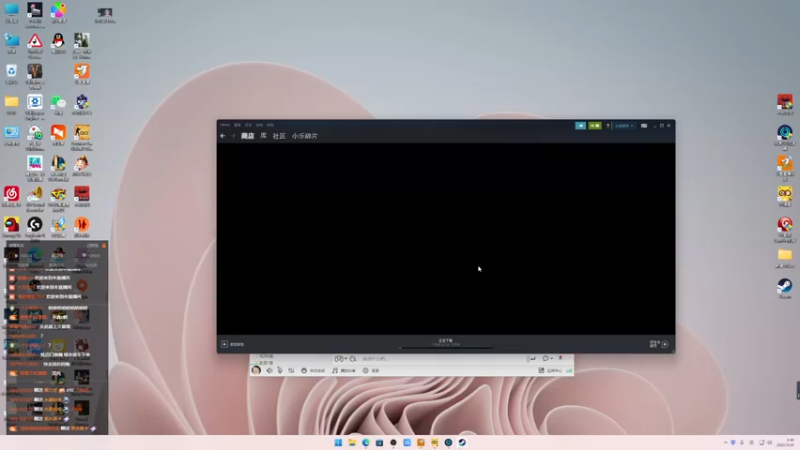Click the music note button in voice chat window
Image resolution: width=800 pixels, height=450 pixels.
tap(335, 370)
